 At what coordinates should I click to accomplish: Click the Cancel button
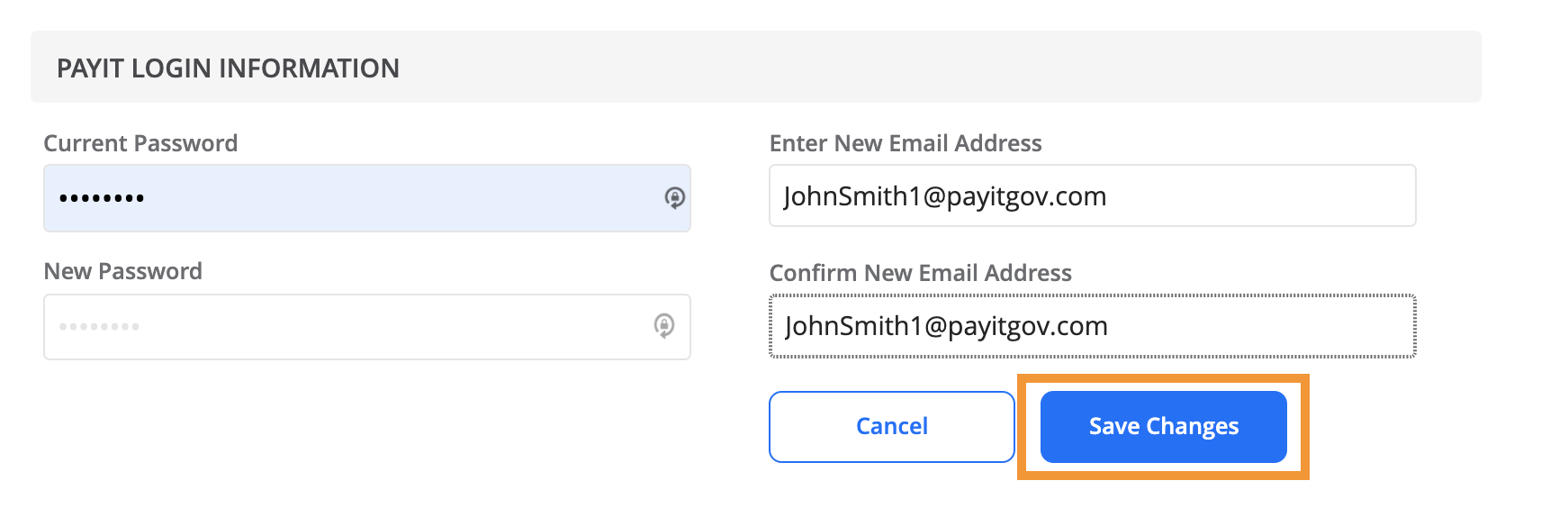[891, 427]
